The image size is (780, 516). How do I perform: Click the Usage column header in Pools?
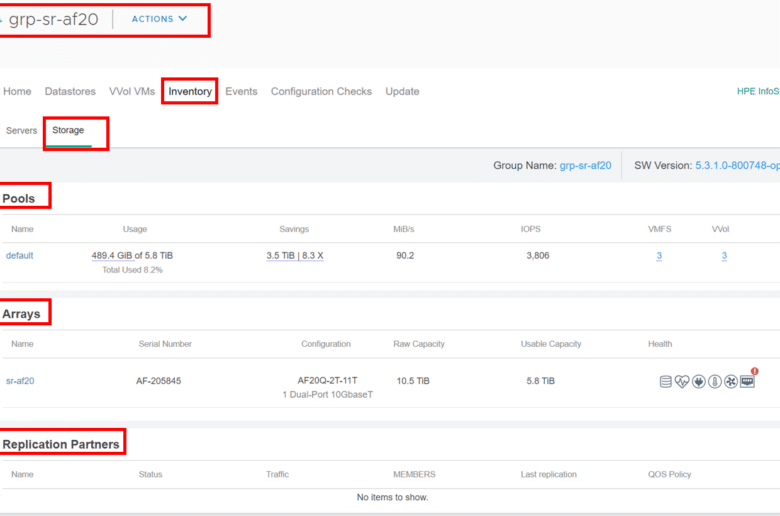pyautogui.click(x=135, y=229)
